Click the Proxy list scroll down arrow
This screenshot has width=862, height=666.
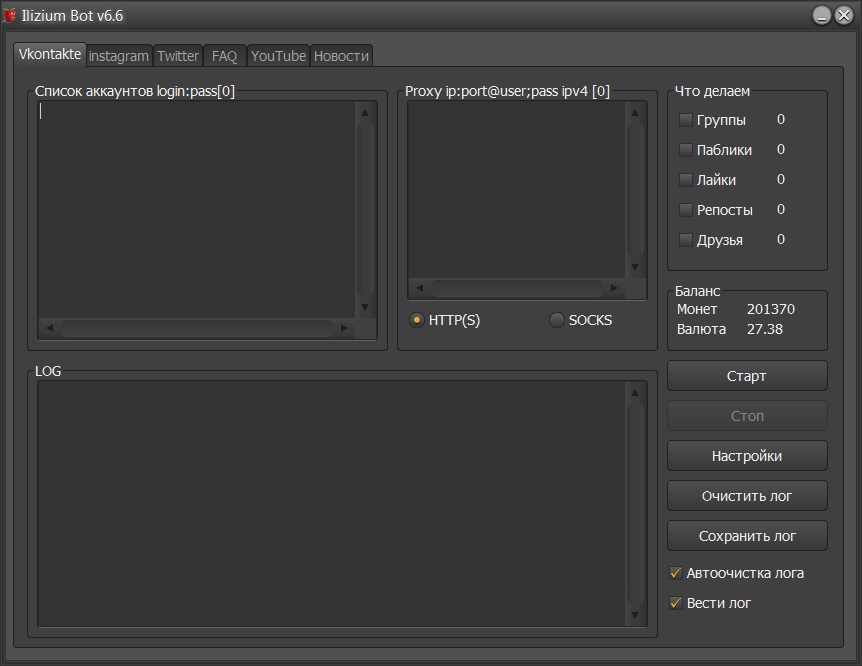coord(635,267)
